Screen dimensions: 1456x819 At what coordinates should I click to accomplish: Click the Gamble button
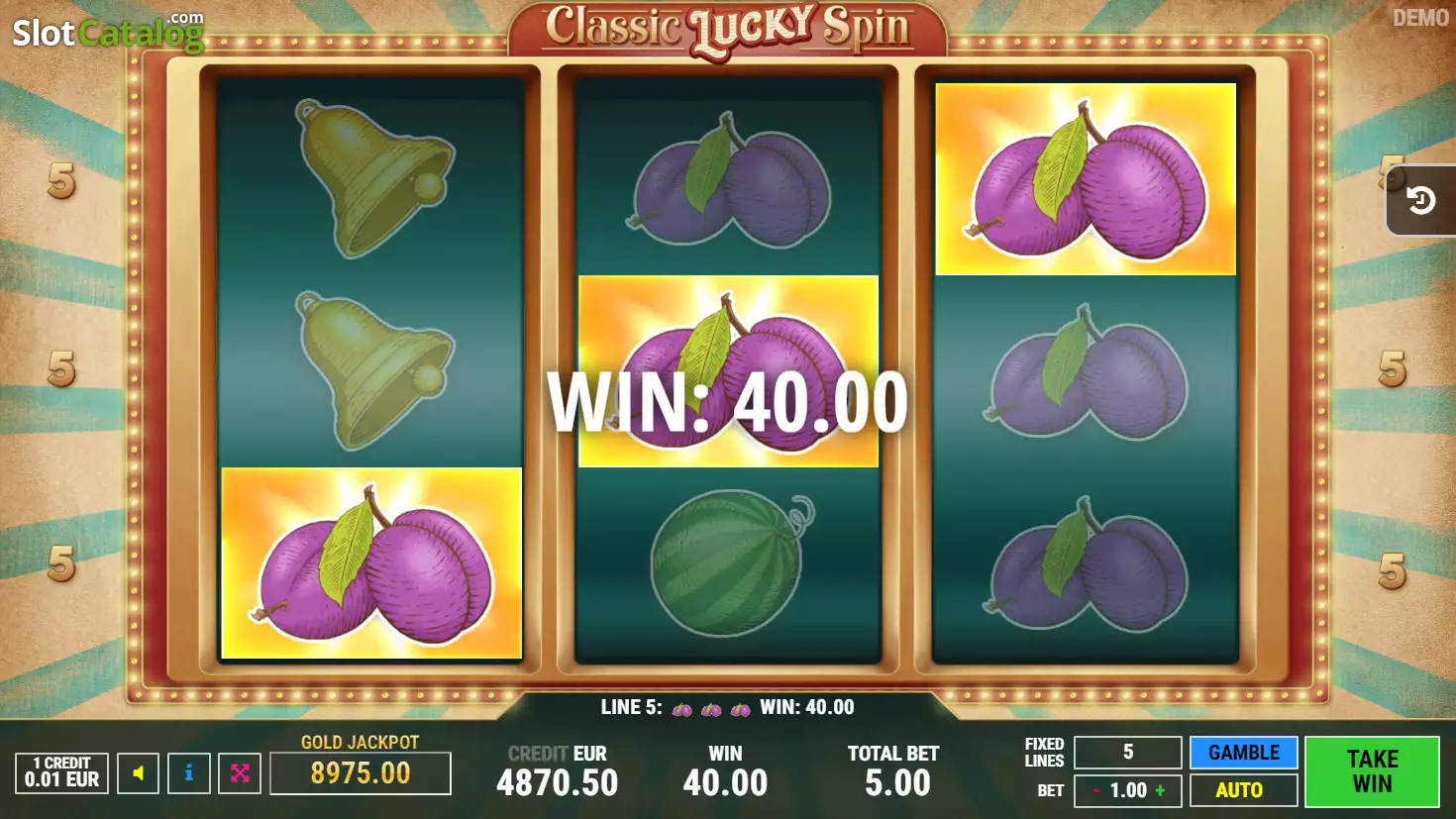(1243, 753)
